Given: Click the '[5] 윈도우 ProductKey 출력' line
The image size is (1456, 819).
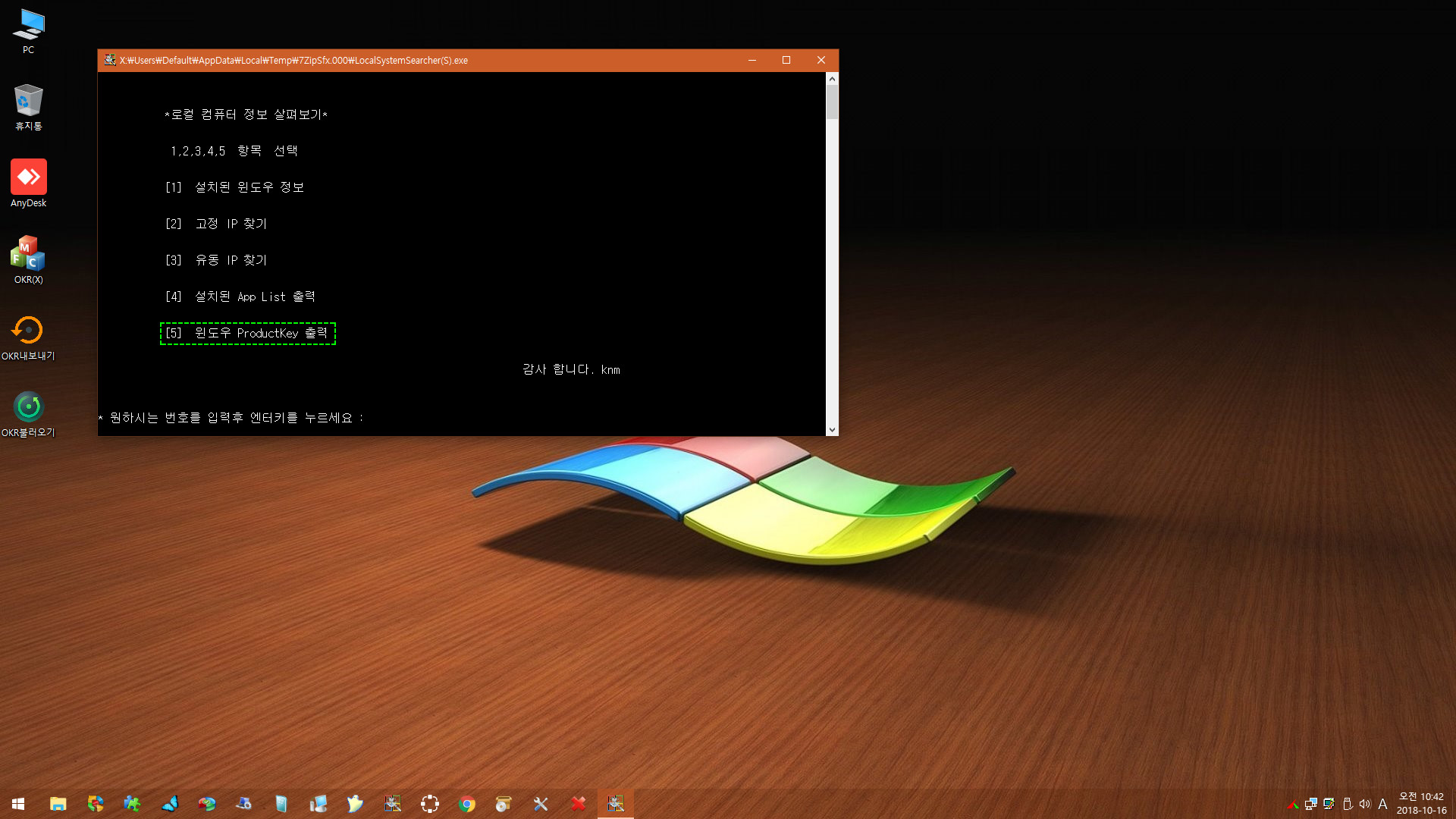Looking at the screenshot, I should tap(248, 333).
